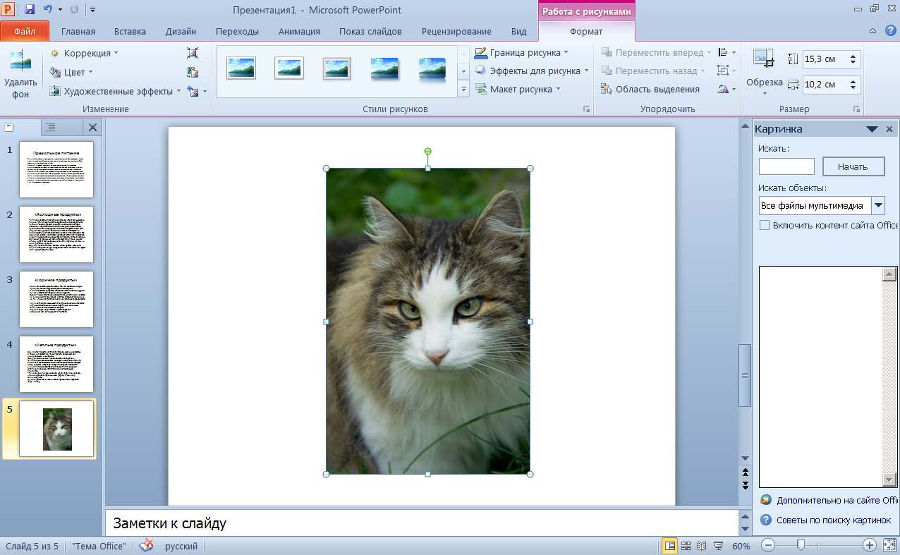The height and width of the screenshot is (555, 900).
Task: Expand Эффекты для рисунка menu
Action: tap(532, 71)
